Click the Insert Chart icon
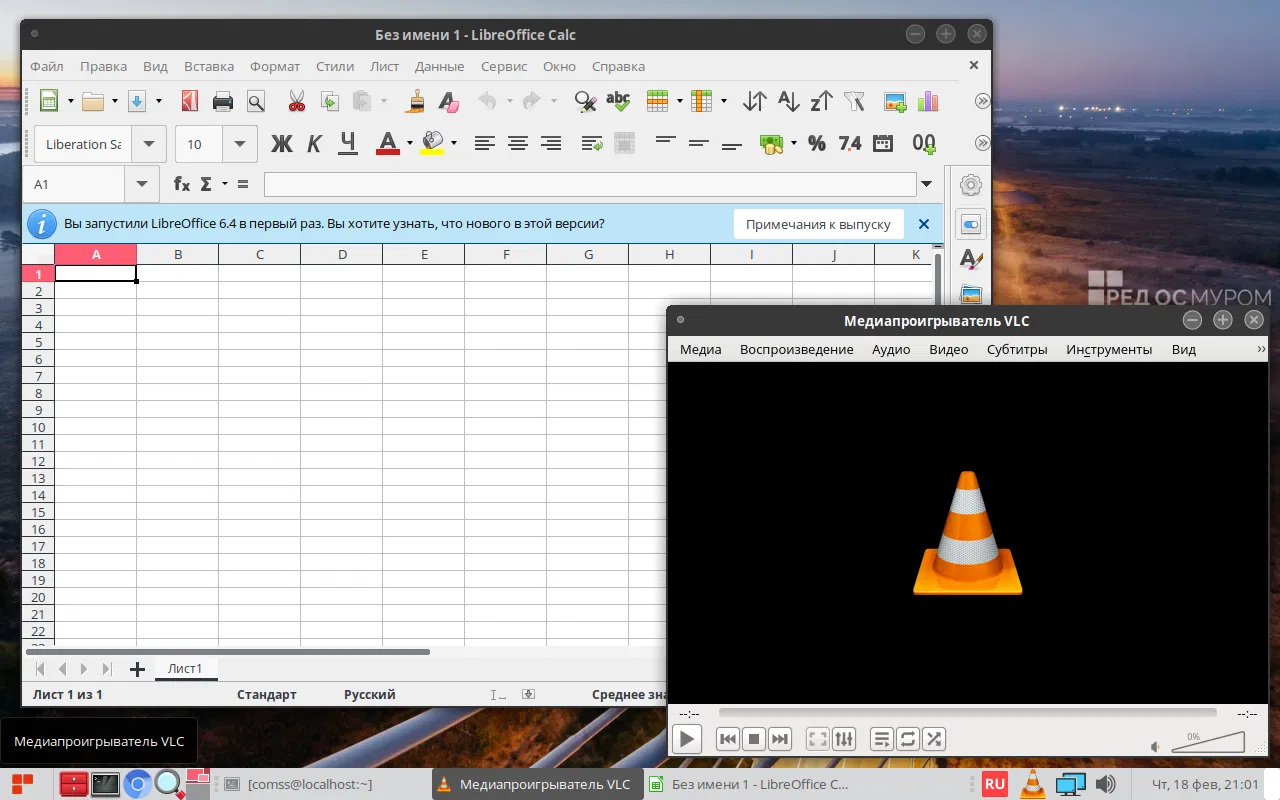Screen dimensions: 1280x800 tap(927, 101)
